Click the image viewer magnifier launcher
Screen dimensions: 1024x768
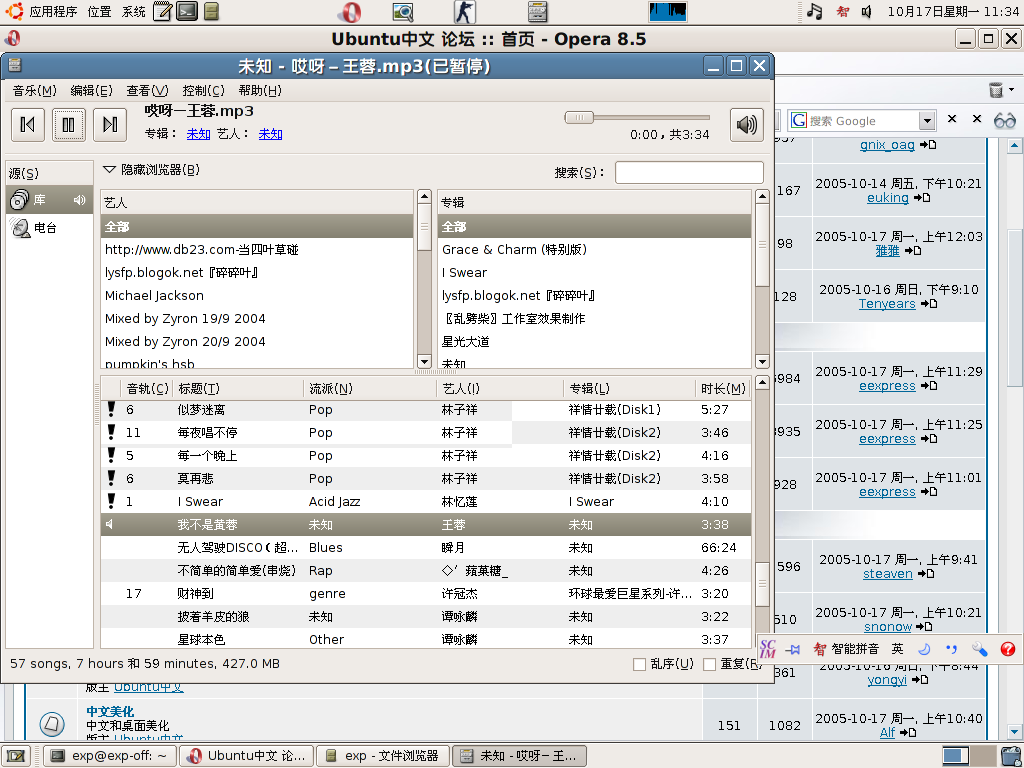point(403,12)
